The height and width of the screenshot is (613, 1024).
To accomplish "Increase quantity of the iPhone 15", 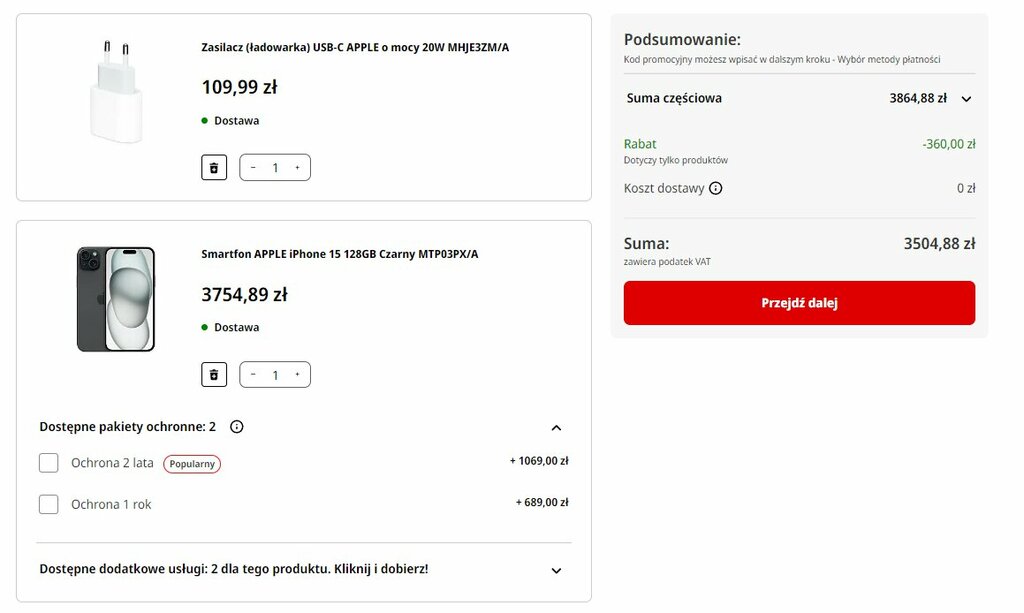I will click(x=297, y=375).
